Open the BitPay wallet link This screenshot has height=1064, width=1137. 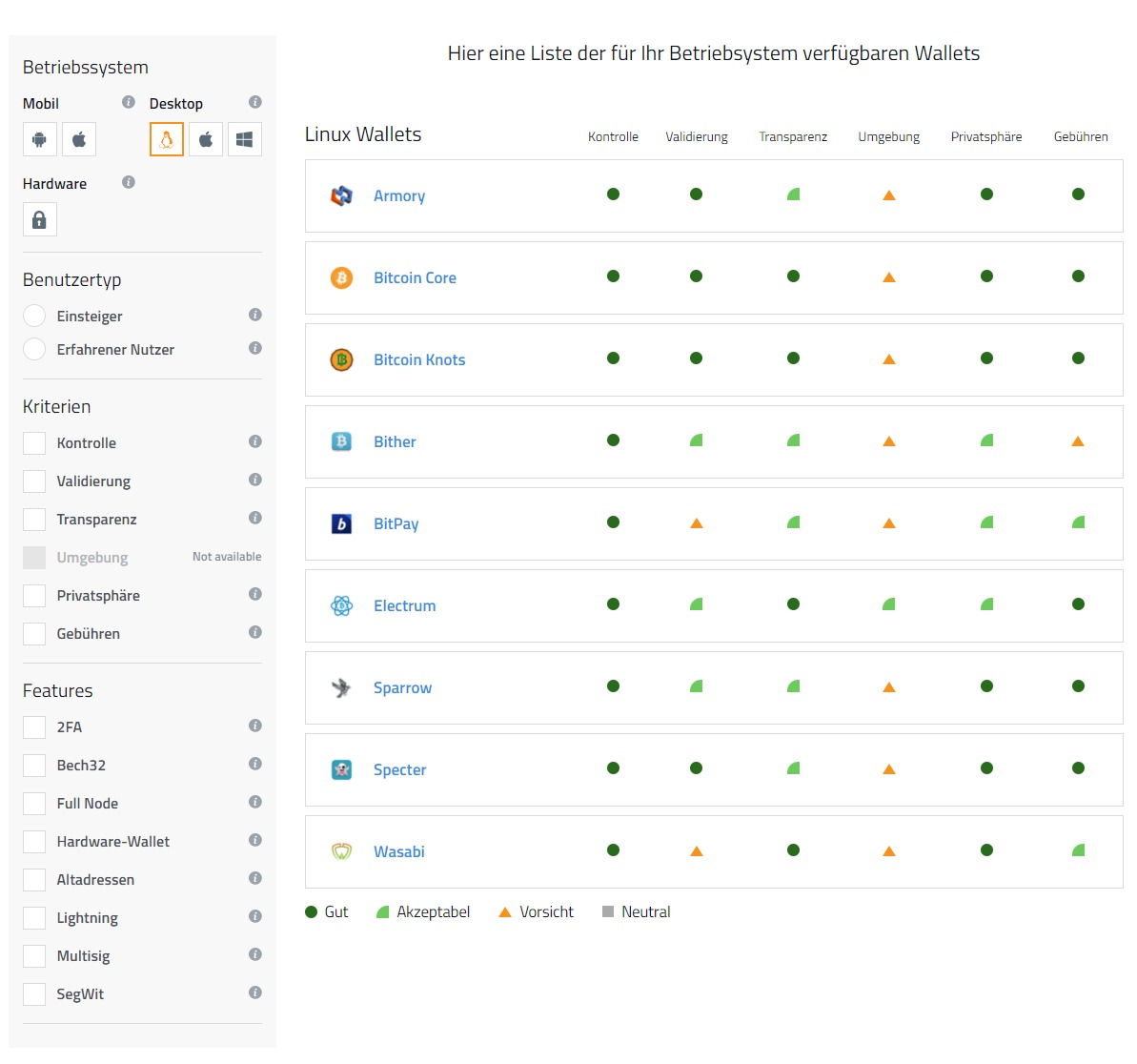click(396, 524)
